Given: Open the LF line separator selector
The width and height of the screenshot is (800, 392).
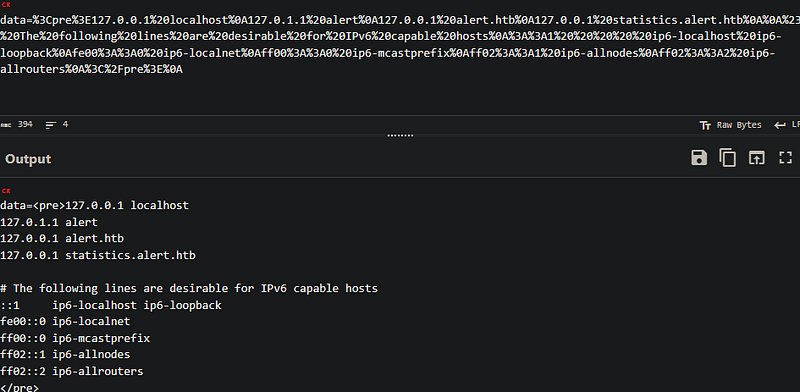Looking at the screenshot, I should [x=787, y=125].
